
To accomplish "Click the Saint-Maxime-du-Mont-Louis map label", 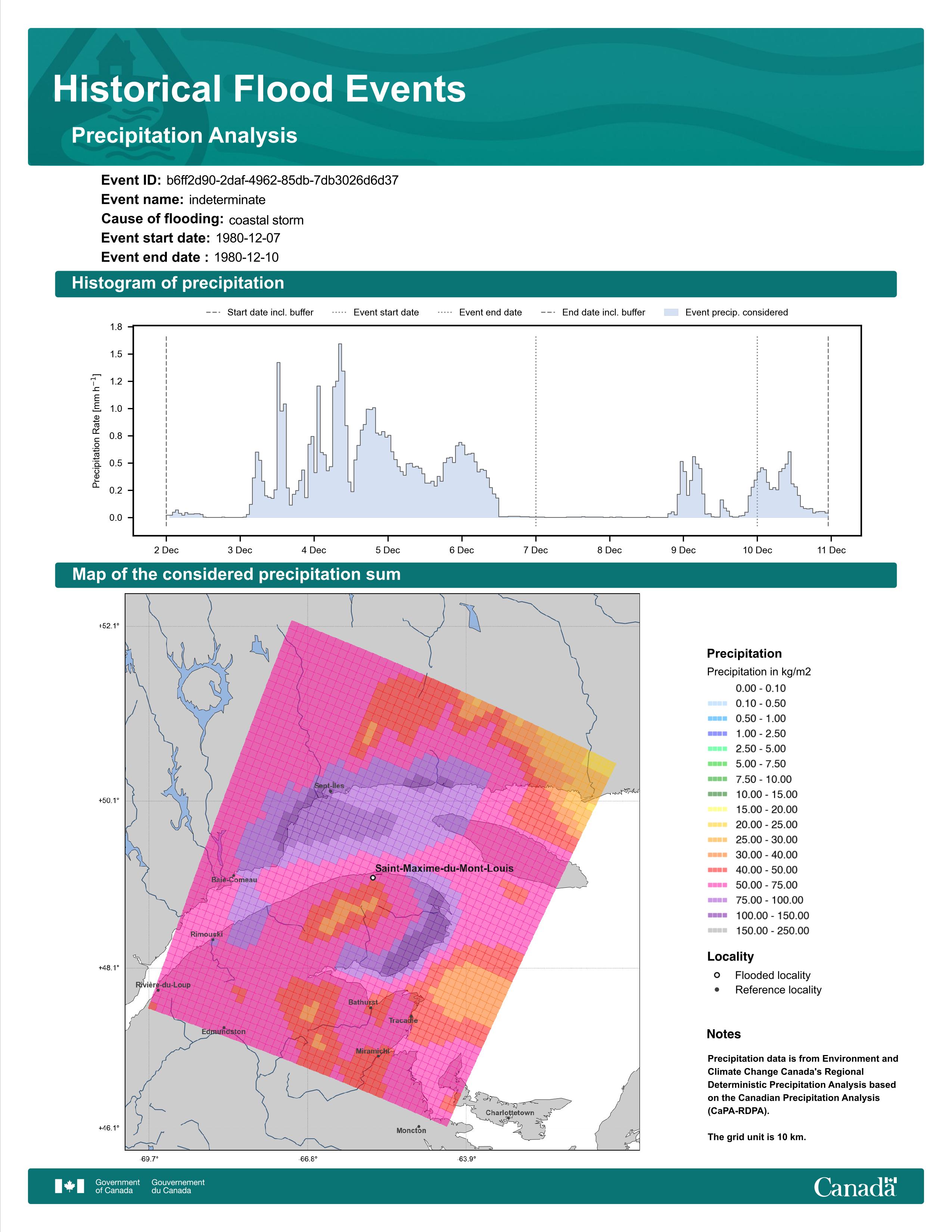I will [444, 869].
